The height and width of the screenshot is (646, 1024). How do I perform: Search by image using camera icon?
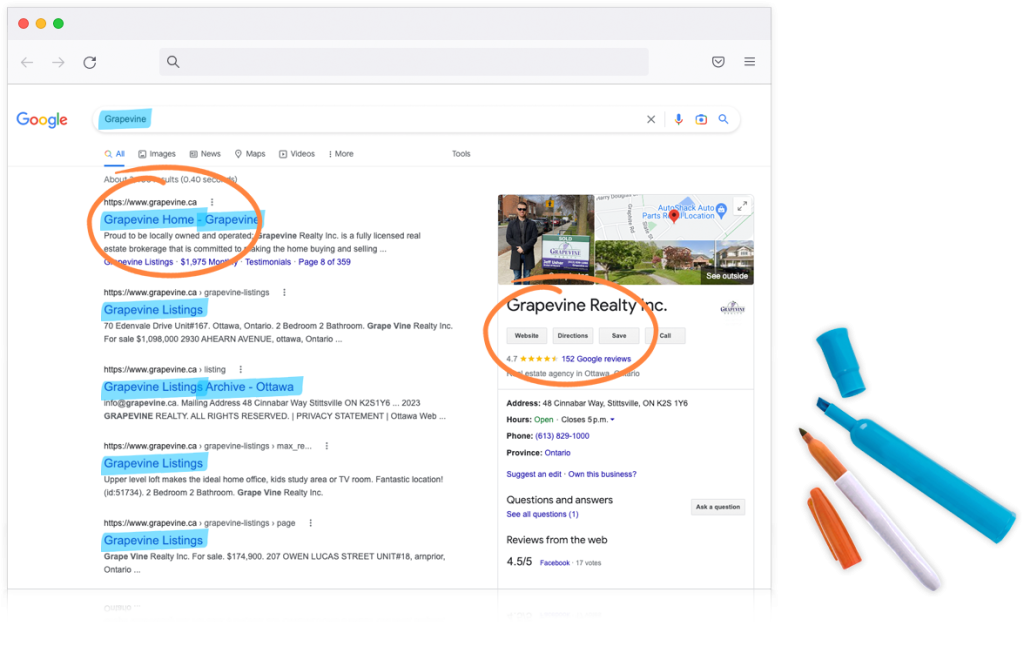tap(701, 119)
